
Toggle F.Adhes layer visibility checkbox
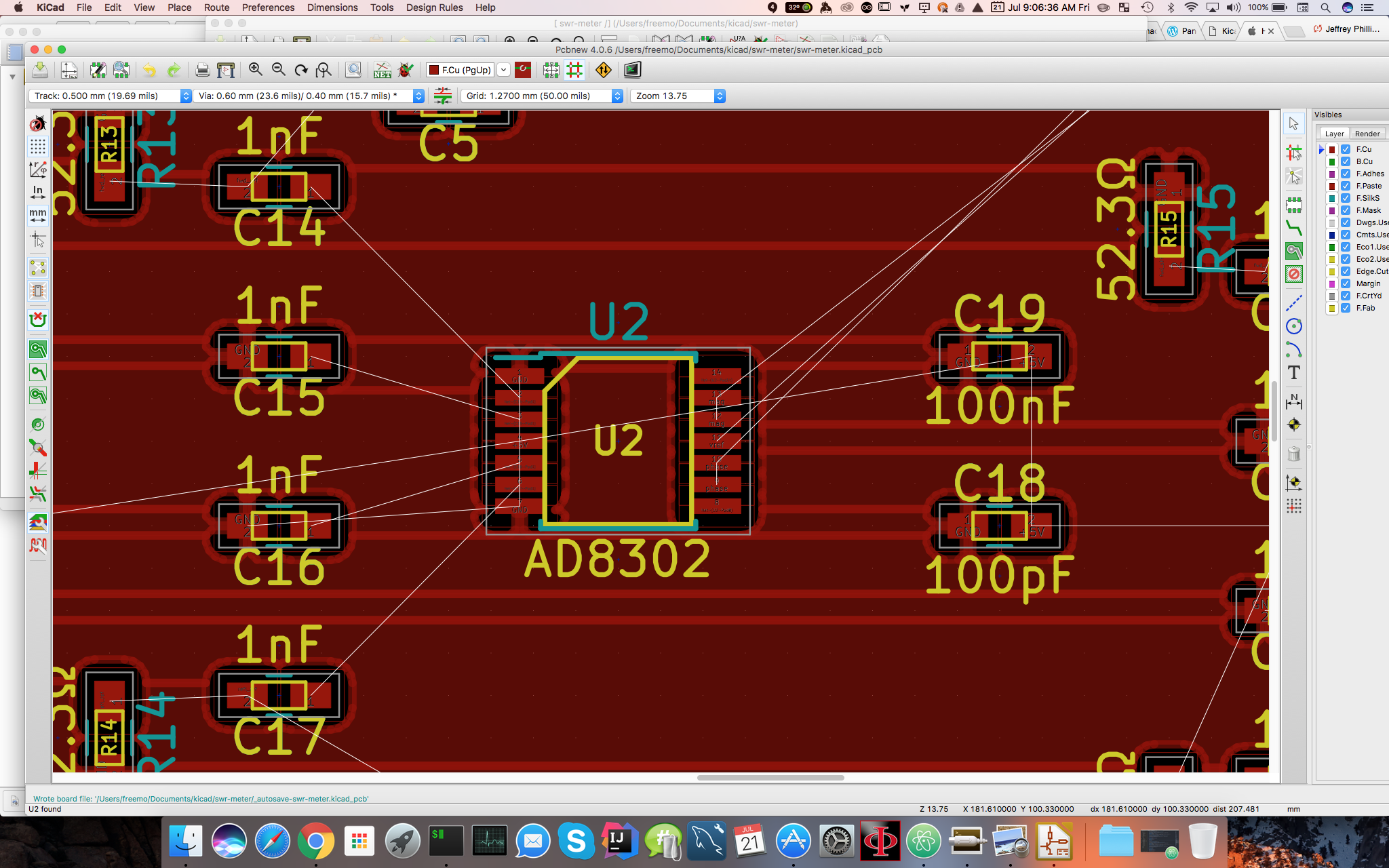click(x=1346, y=174)
